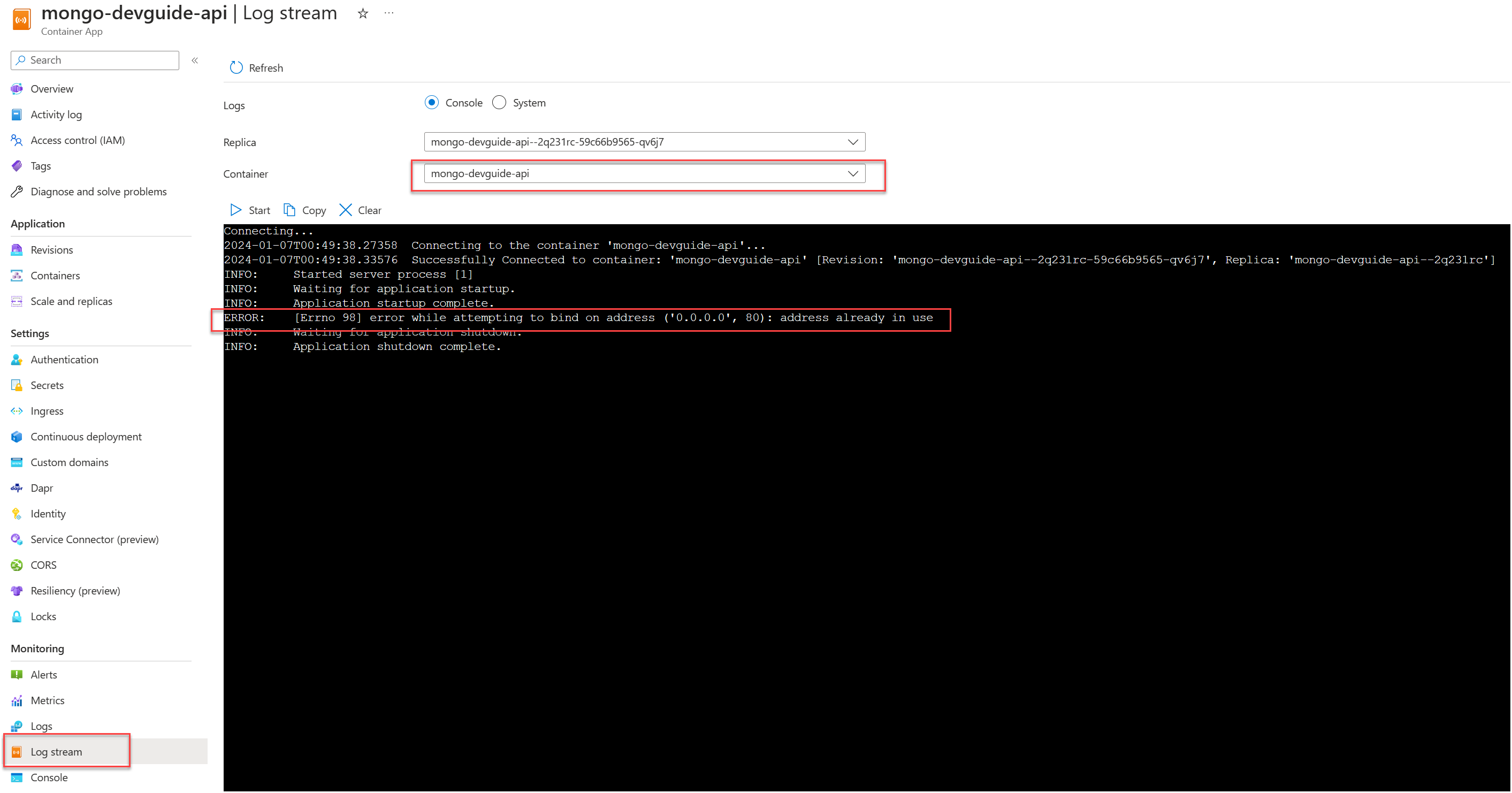
Task: Select the Console logs radio button
Action: coord(431,103)
